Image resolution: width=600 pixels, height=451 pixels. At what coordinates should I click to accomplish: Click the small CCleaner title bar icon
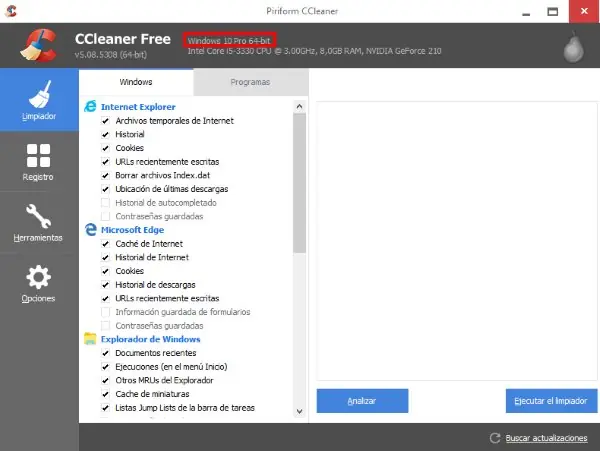11,11
